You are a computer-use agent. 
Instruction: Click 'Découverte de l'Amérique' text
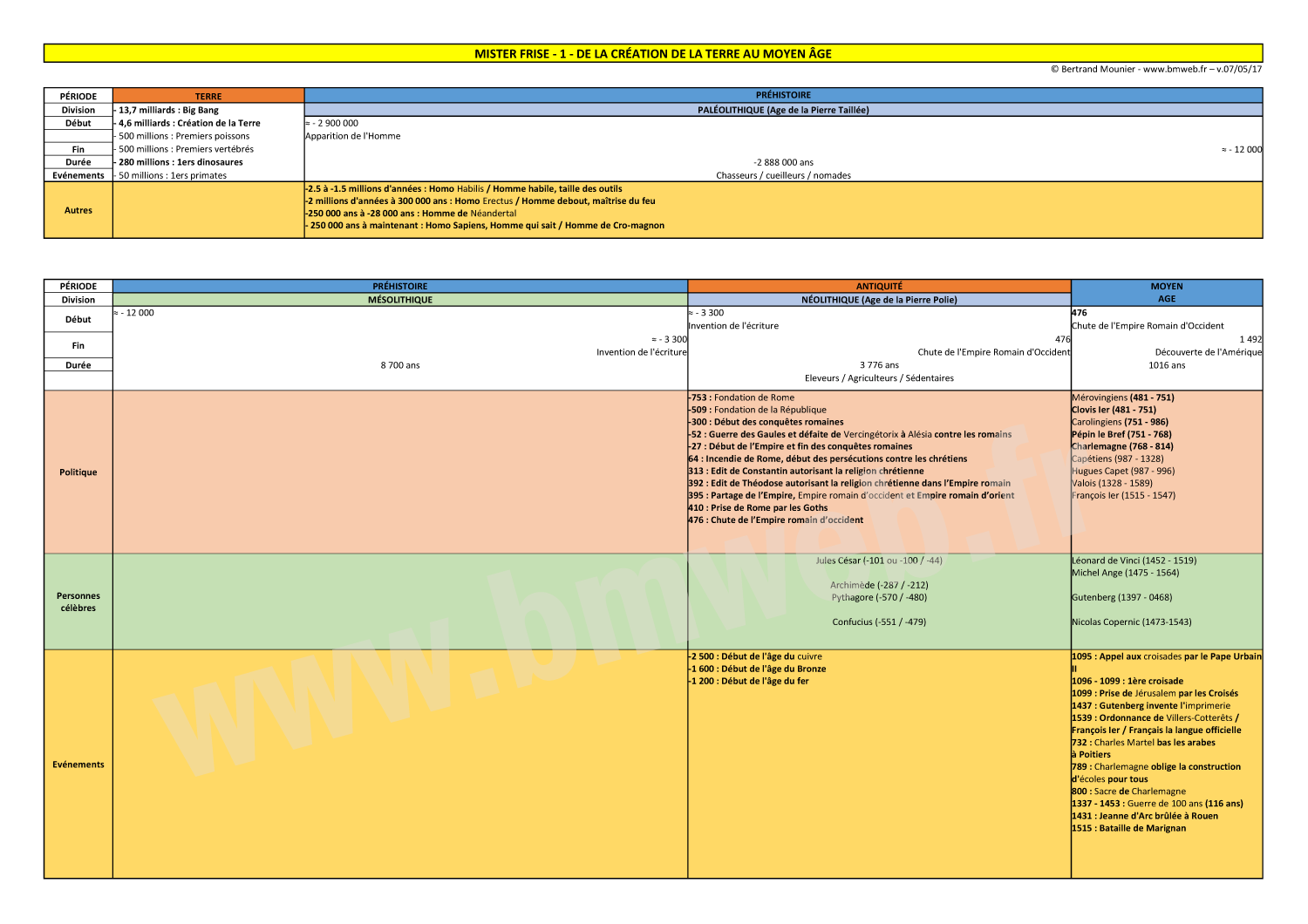click(x=1209, y=352)
